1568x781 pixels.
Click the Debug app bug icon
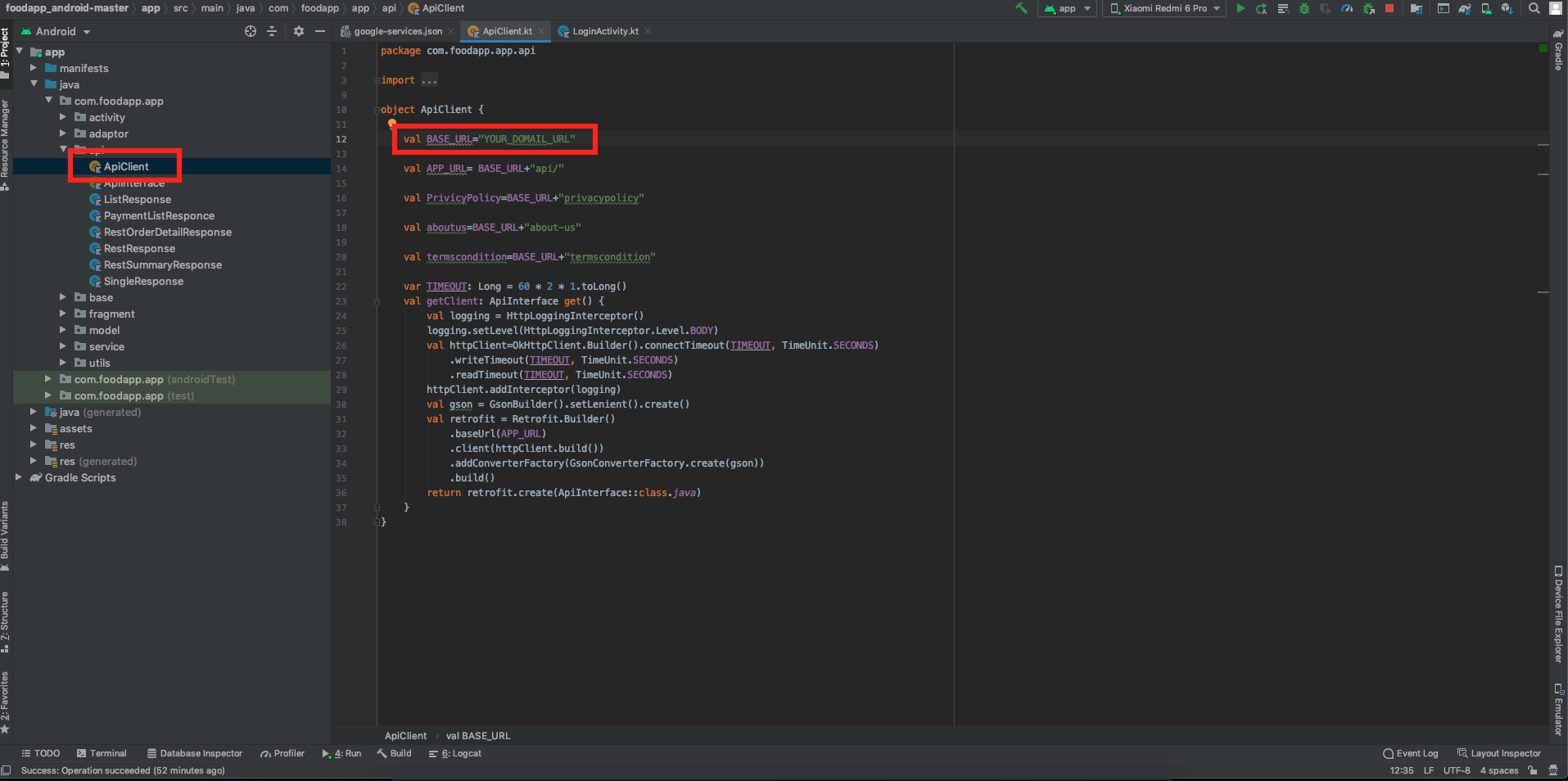coord(1304,9)
